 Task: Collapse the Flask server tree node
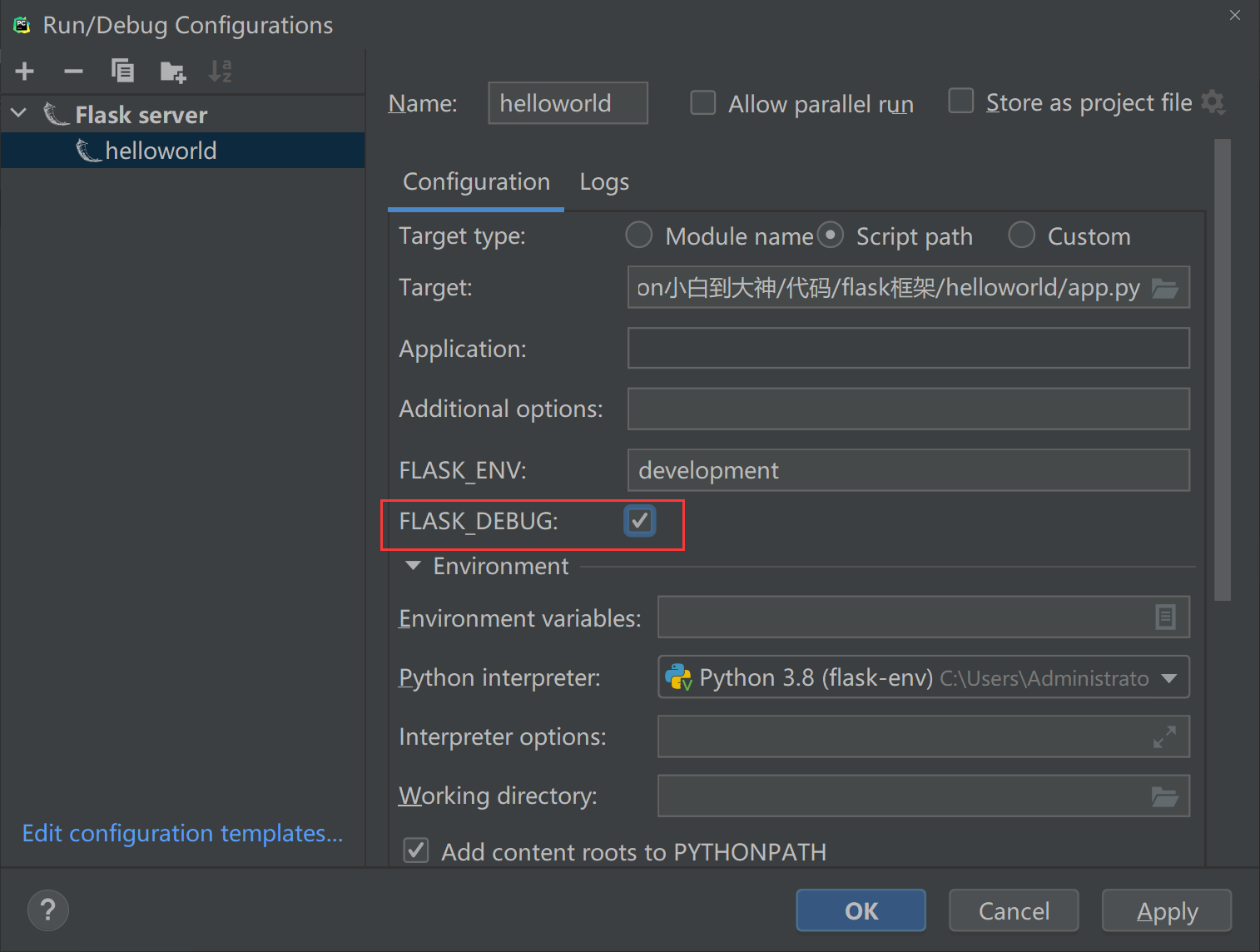(19, 113)
